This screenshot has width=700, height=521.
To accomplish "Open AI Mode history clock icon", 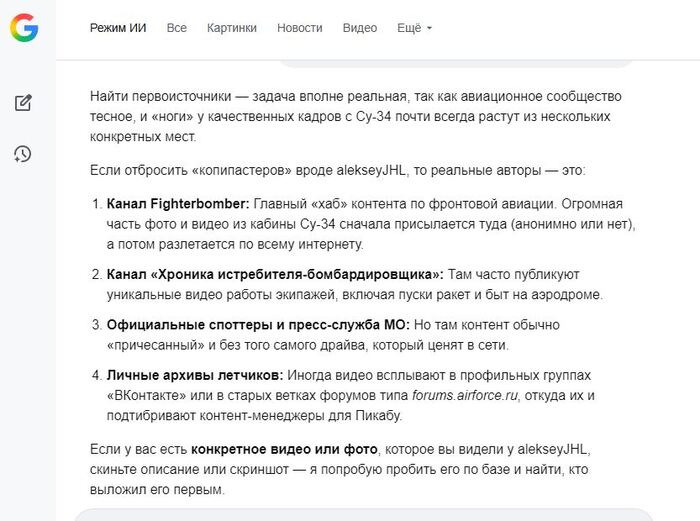I will (23, 153).
